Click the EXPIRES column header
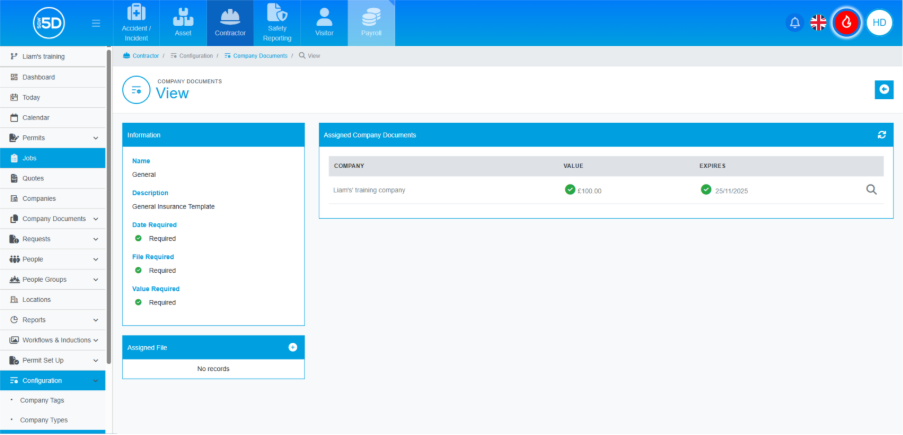The image size is (903, 435). click(712, 166)
